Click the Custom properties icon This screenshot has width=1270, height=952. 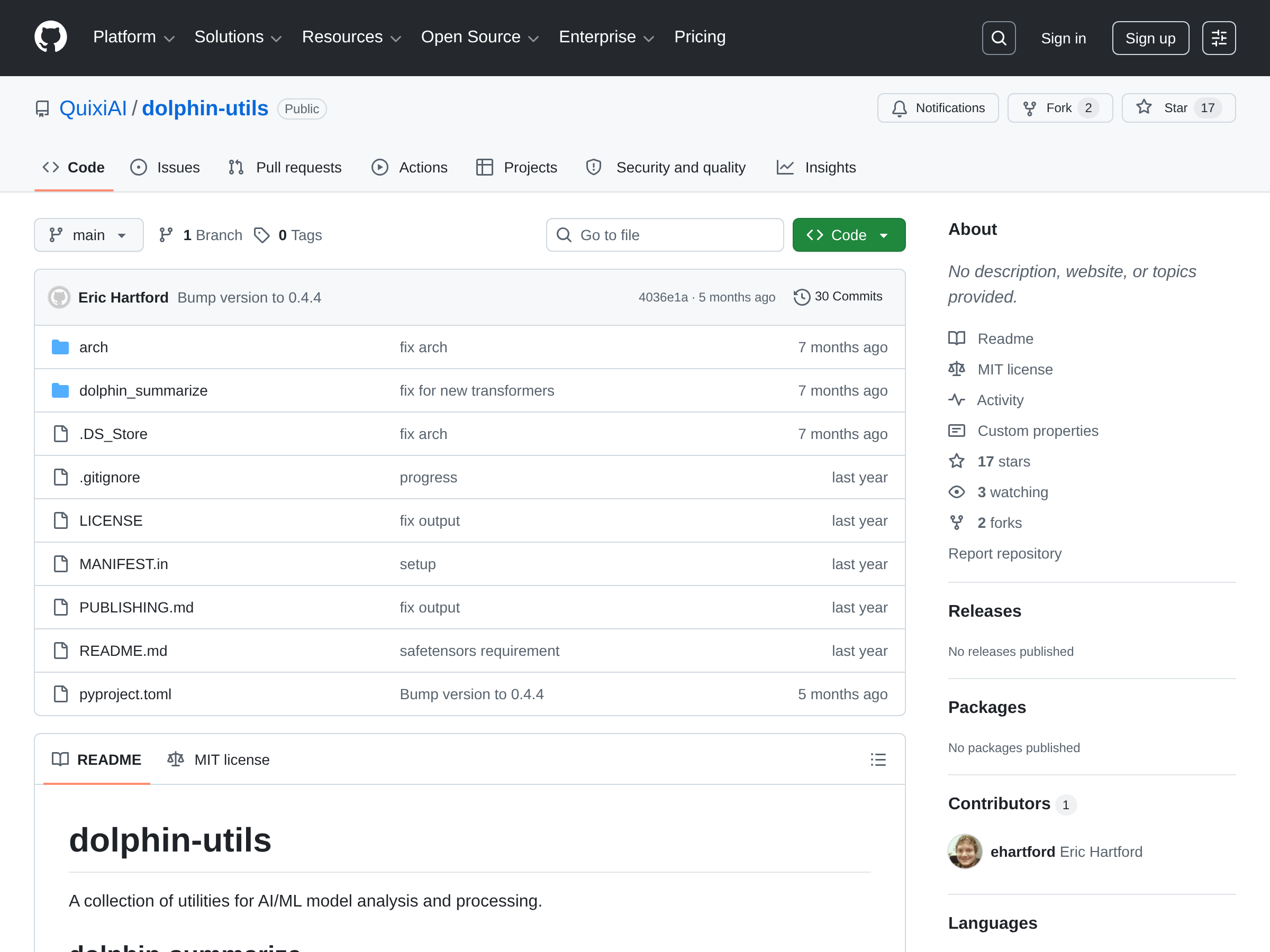click(957, 431)
